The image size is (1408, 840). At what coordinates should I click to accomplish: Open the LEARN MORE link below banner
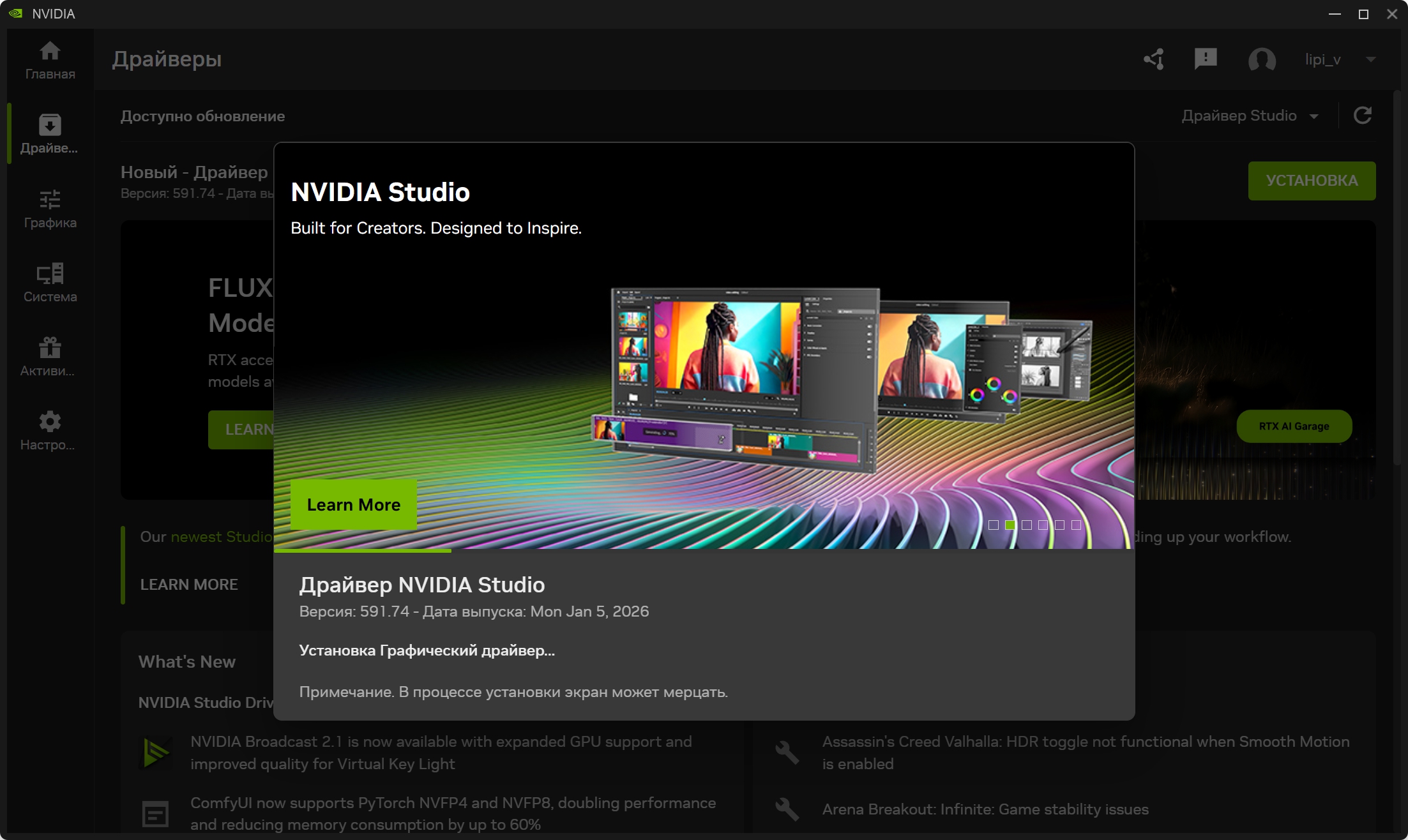[x=189, y=585]
